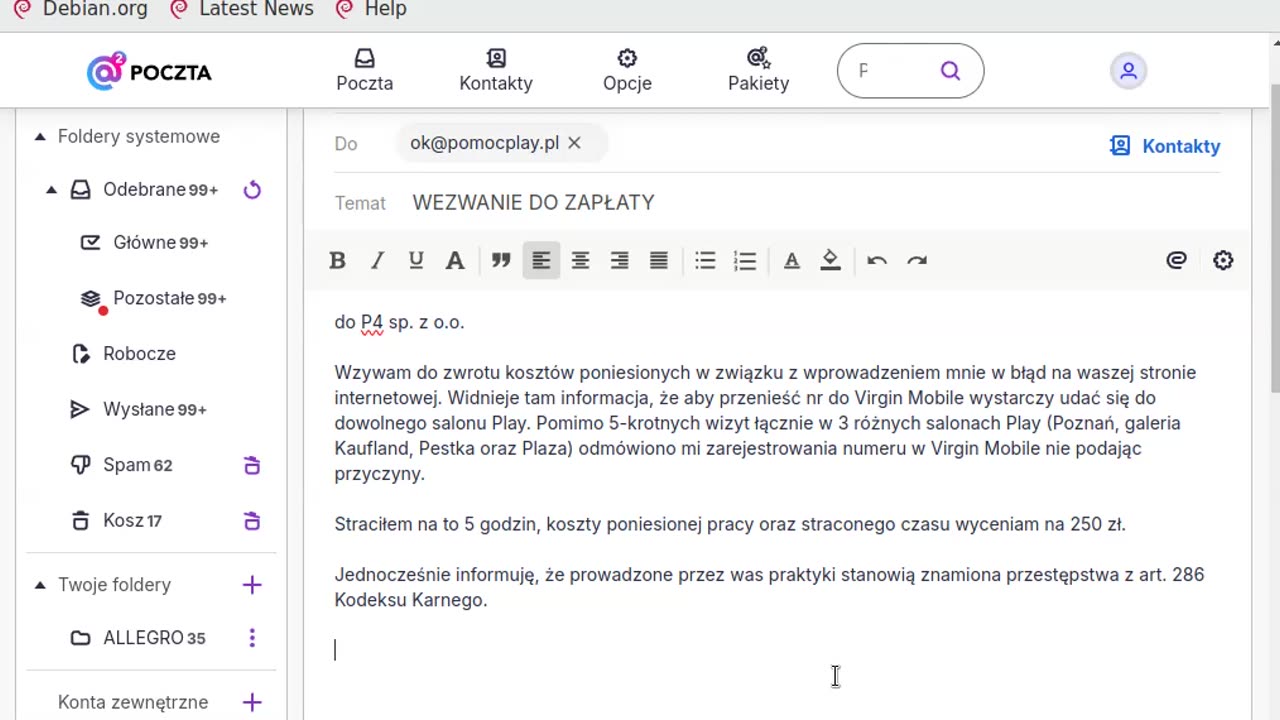Collapse Twoje foldery section
Viewport: 1280px width, 720px height.
tap(40, 585)
